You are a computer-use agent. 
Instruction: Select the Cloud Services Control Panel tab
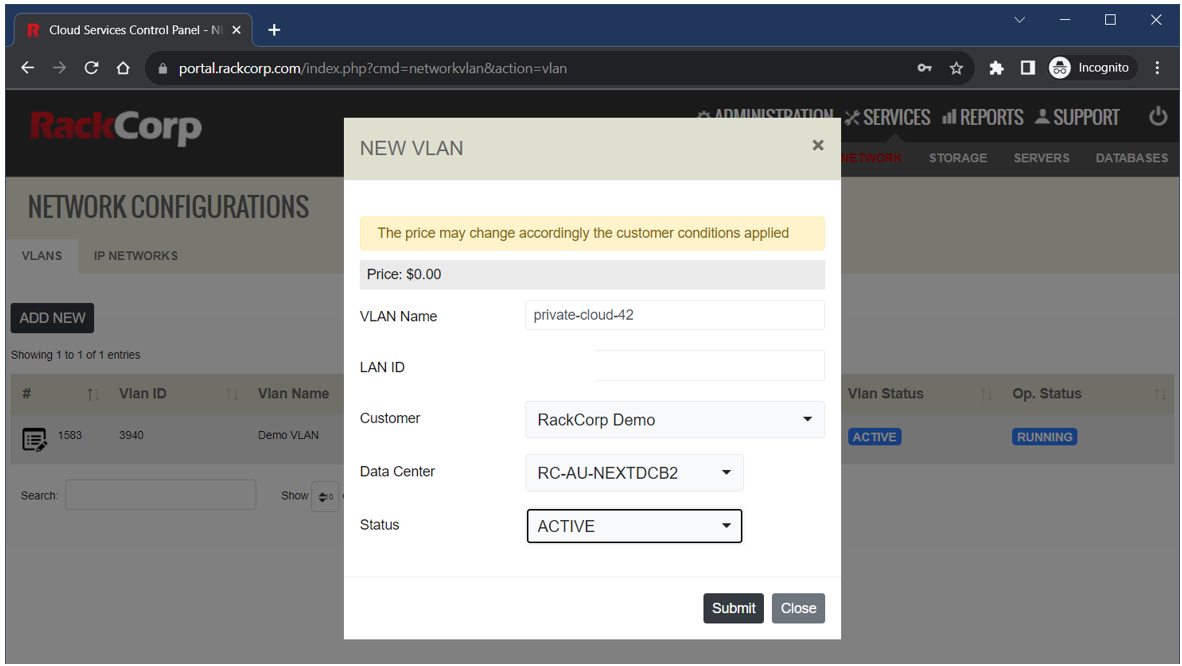[x=133, y=30]
